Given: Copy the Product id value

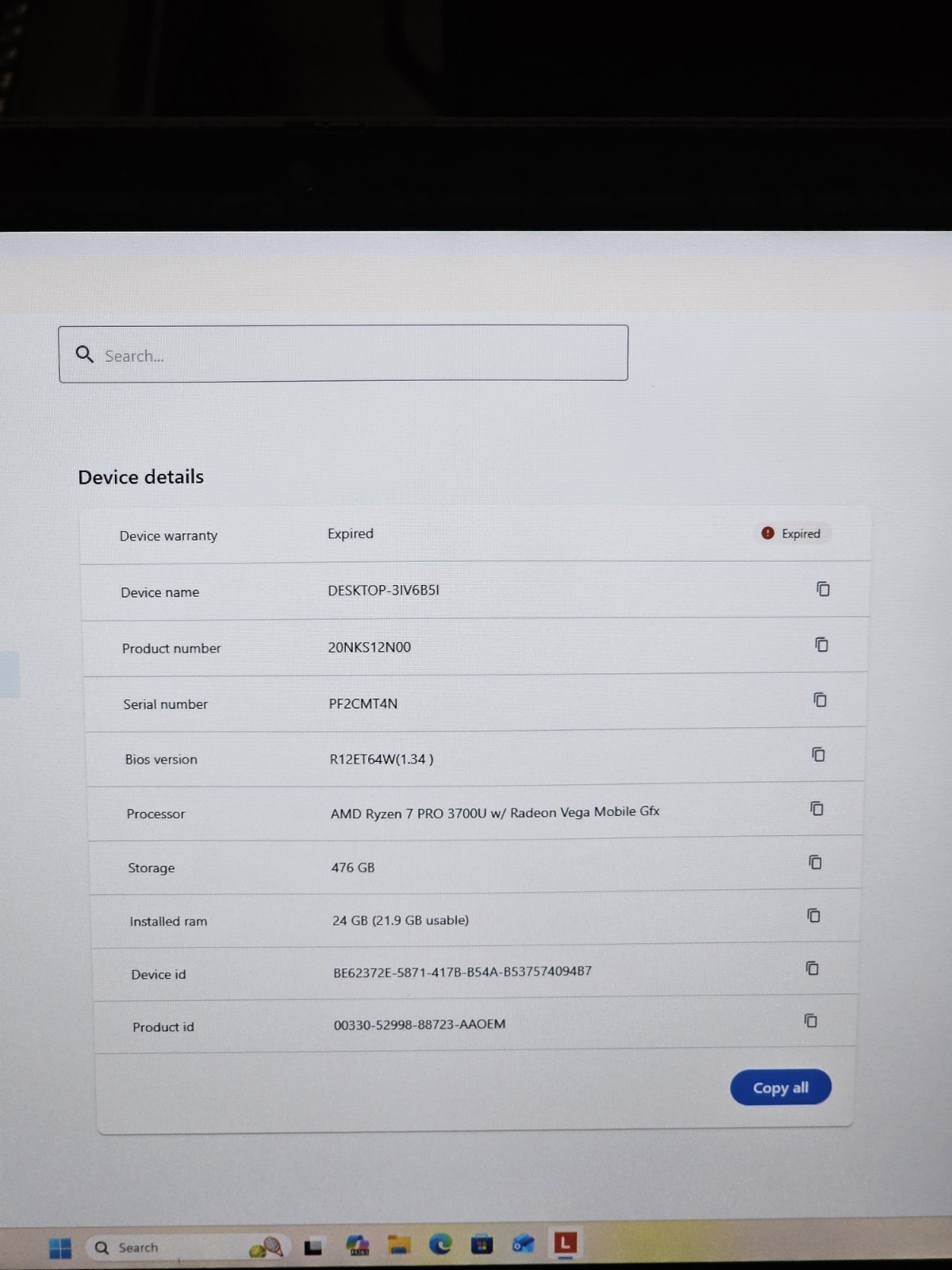Looking at the screenshot, I should (810, 1020).
